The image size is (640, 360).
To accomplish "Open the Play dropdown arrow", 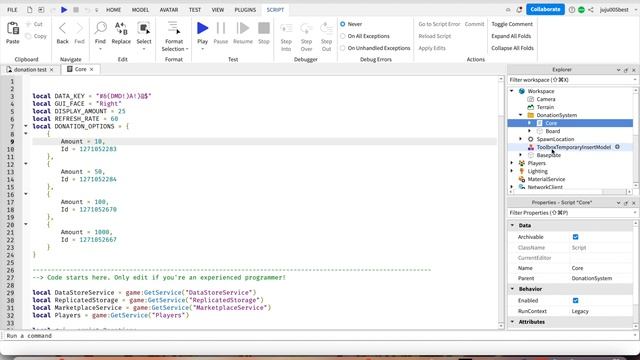I will point(202,49).
